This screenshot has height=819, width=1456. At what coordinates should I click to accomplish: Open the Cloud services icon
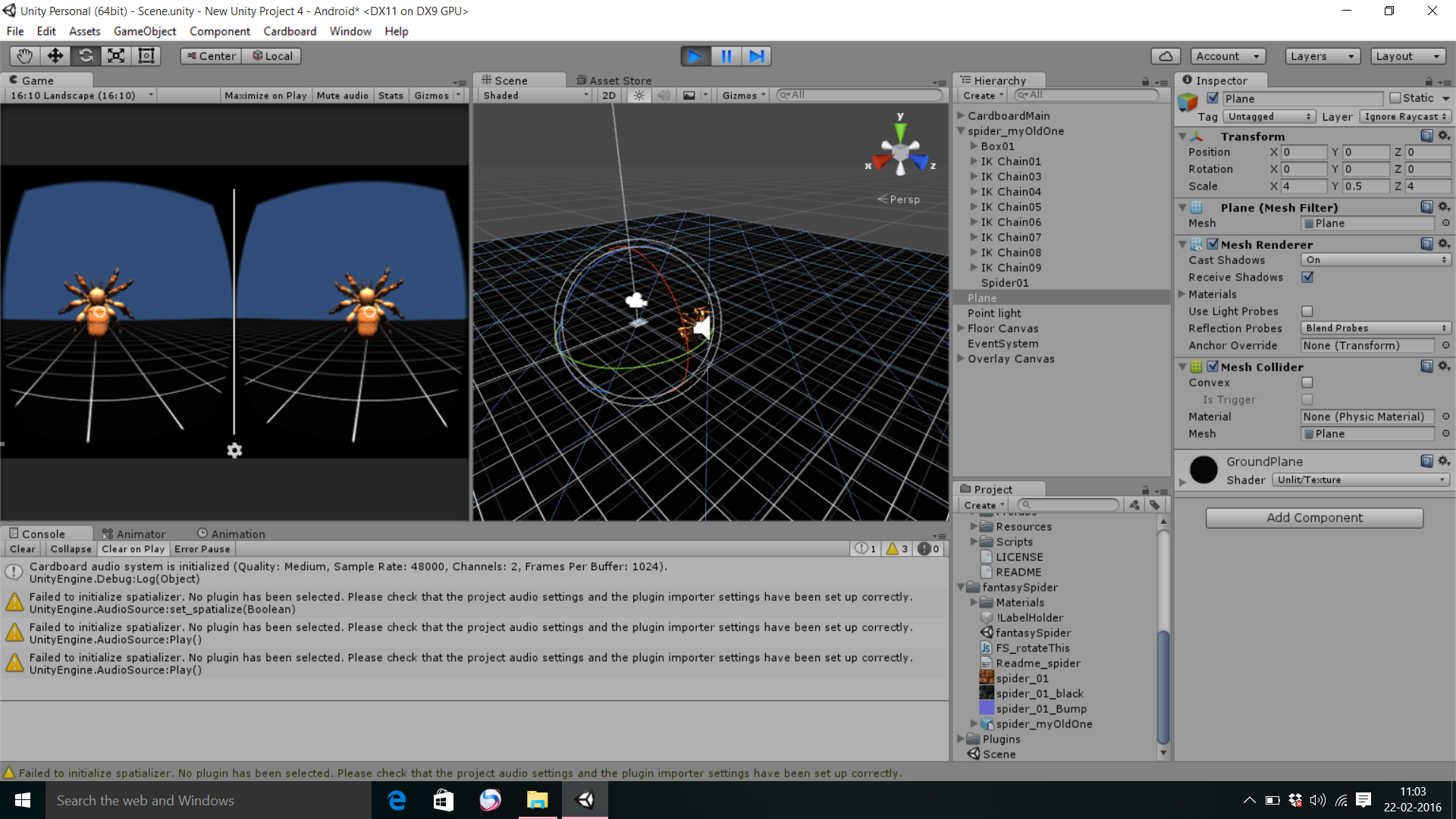[1166, 56]
